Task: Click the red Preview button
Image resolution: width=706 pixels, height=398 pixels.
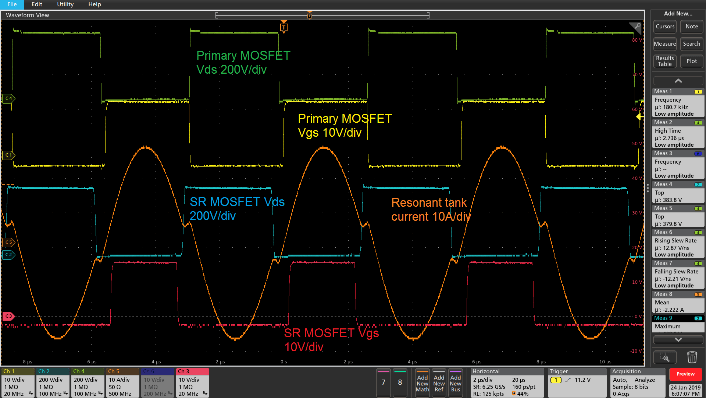Action: point(685,374)
